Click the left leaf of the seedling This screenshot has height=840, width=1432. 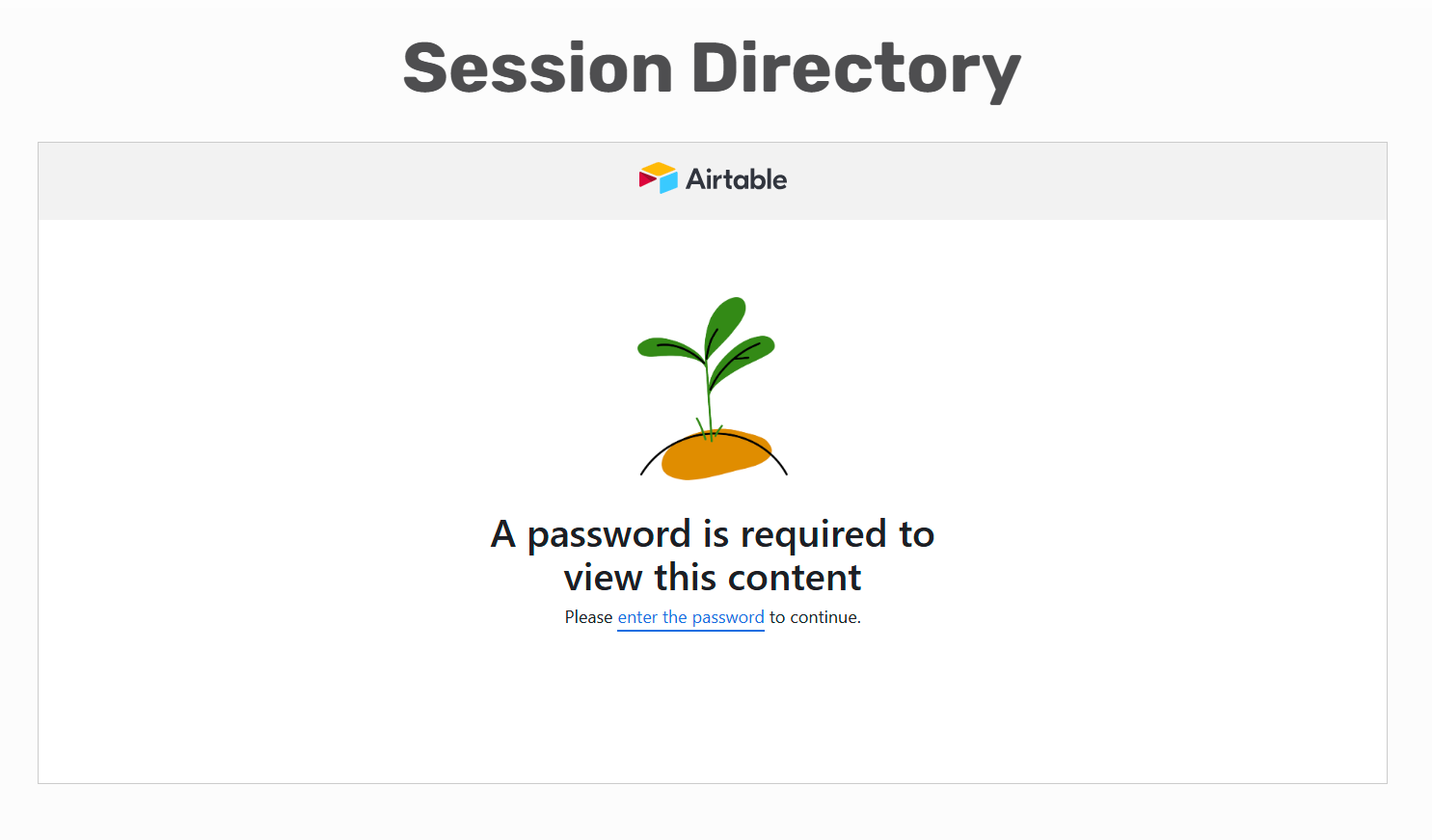click(670, 348)
